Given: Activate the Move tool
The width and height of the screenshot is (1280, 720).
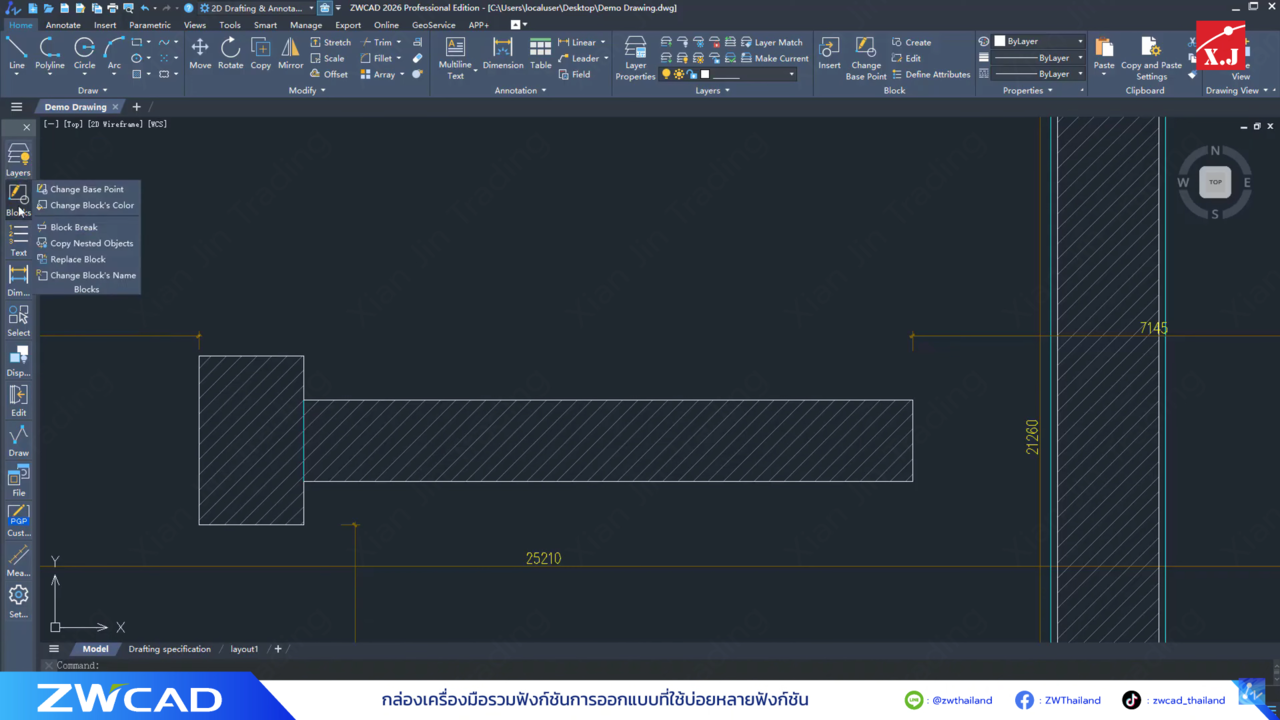Looking at the screenshot, I should click(200, 53).
